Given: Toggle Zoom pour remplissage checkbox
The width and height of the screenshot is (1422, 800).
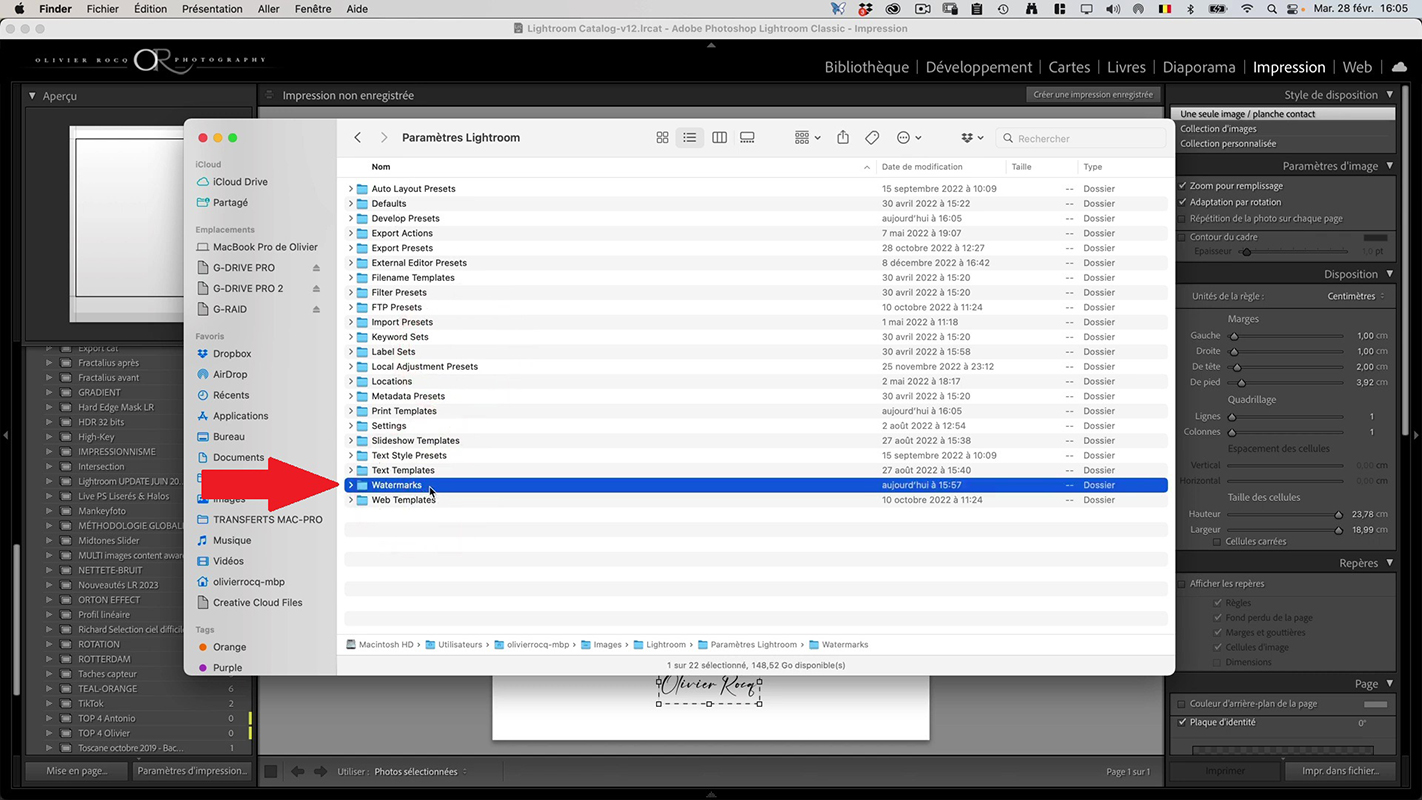Looking at the screenshot, I should tap(1183, 186).
